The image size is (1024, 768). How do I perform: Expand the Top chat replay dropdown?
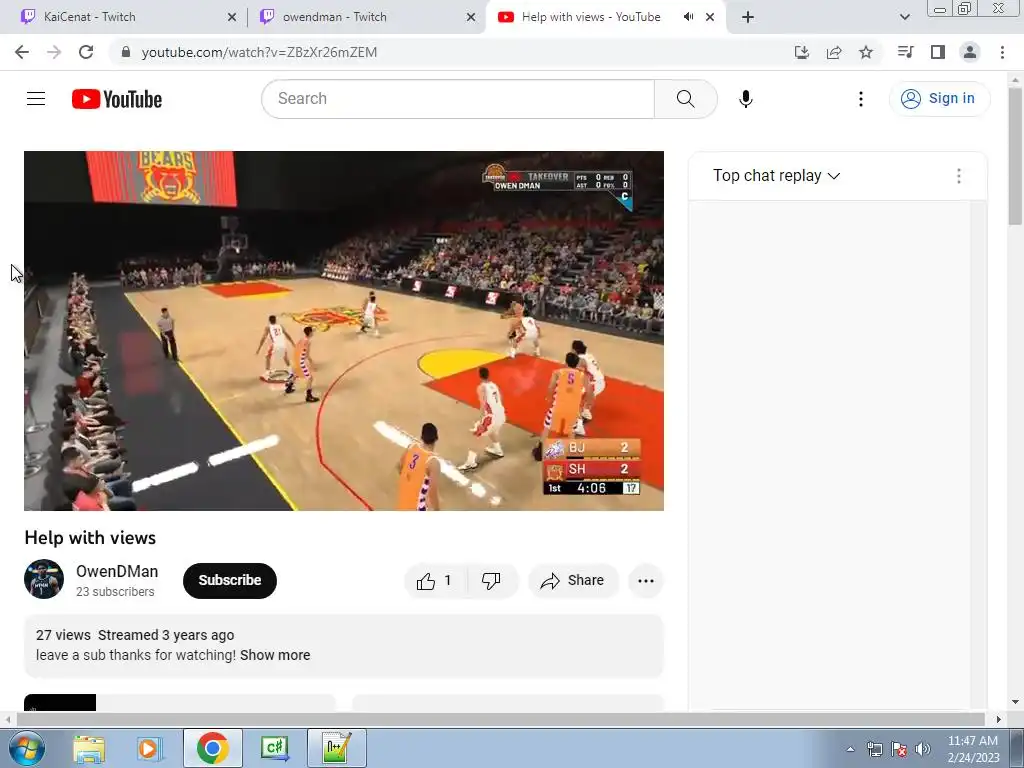click(776, 176)
